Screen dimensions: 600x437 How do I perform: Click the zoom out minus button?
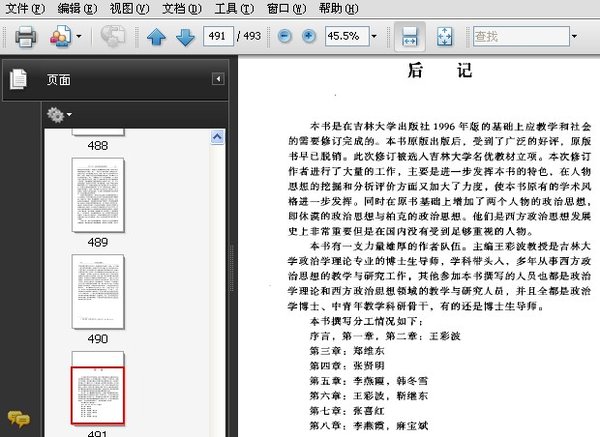pos(284,37)
